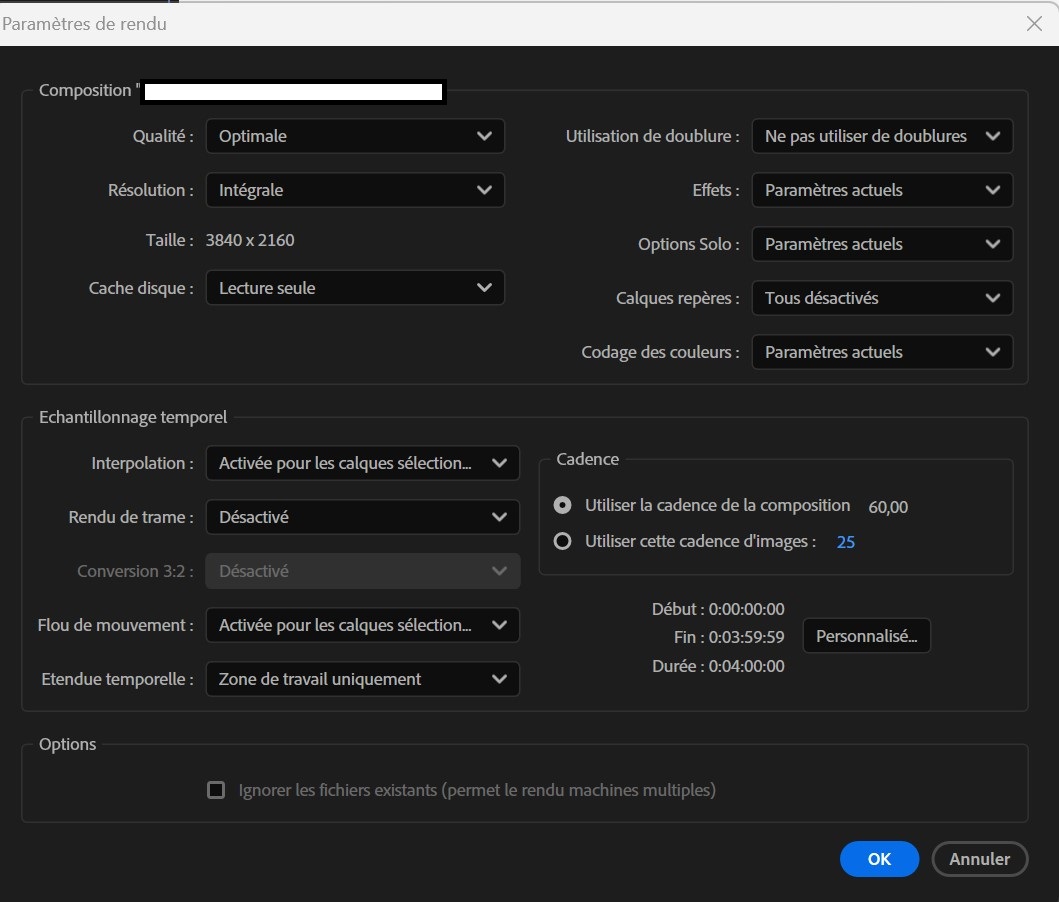Close the Paramètres de rendu dialog
The width and height of the screenshot is (1059, 902).
pos(1034,24)
